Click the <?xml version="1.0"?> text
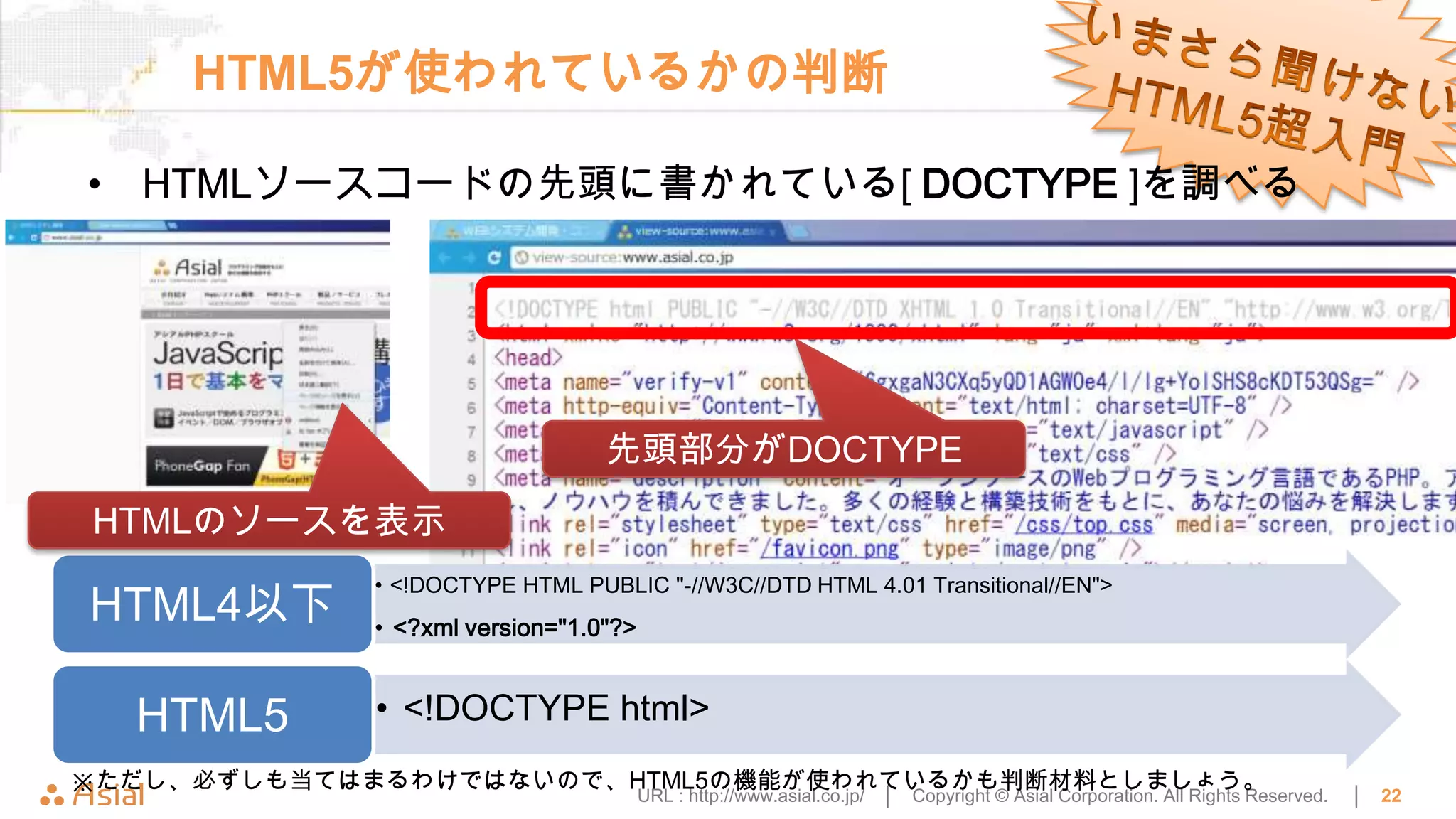Viewport: 1456px width, 819px height. (514, 628)
